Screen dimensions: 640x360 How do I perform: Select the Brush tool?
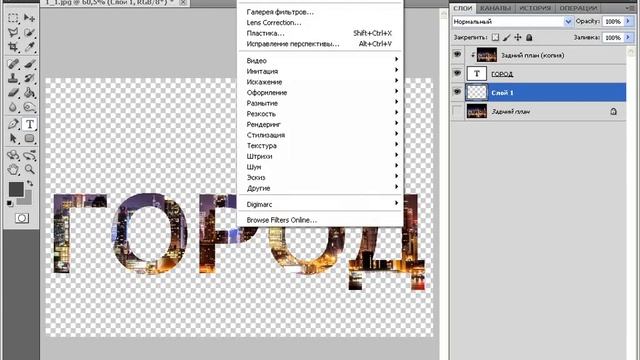point(29,64)
